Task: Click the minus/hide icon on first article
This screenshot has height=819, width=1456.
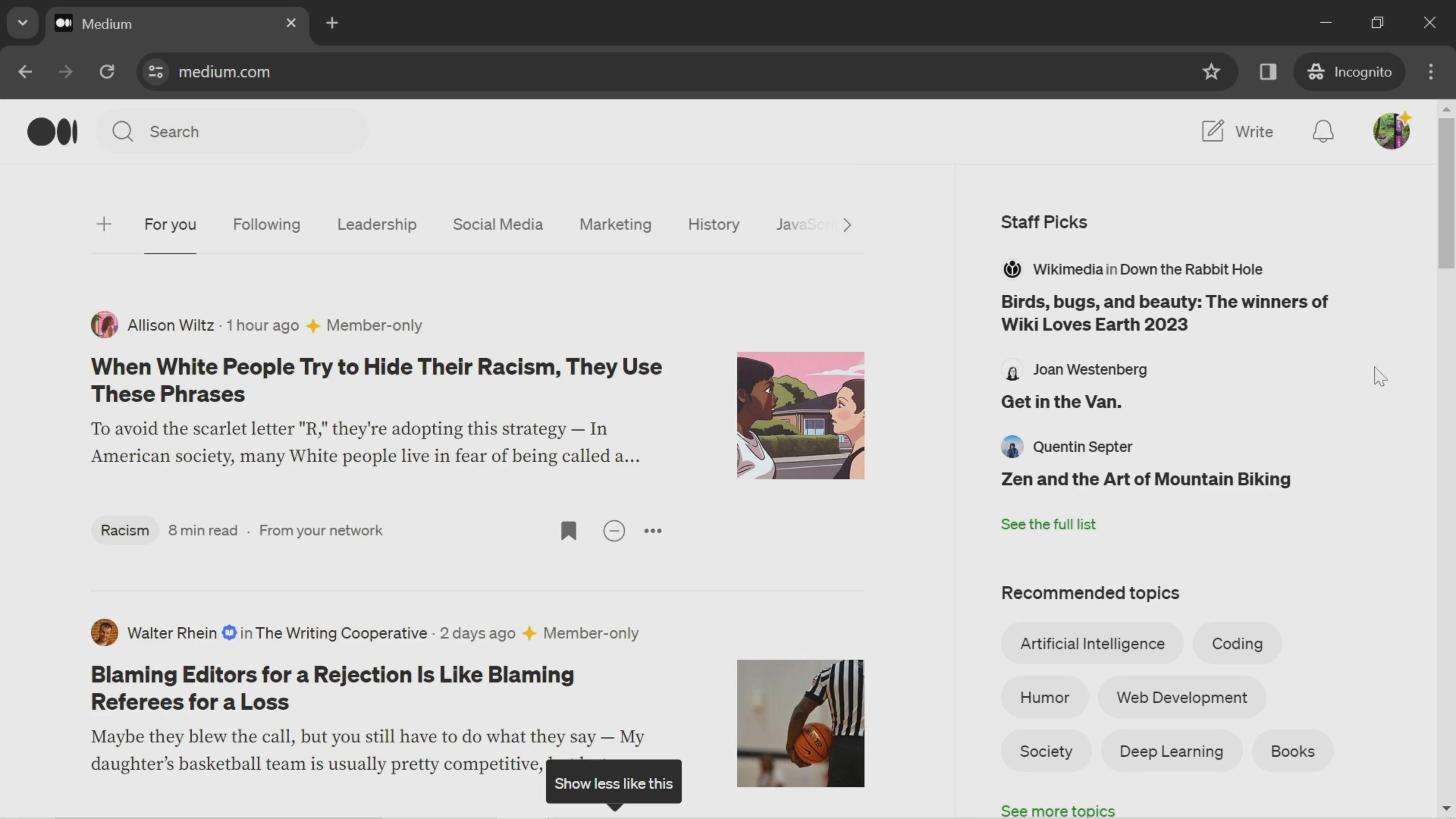Action: [614, 530]
